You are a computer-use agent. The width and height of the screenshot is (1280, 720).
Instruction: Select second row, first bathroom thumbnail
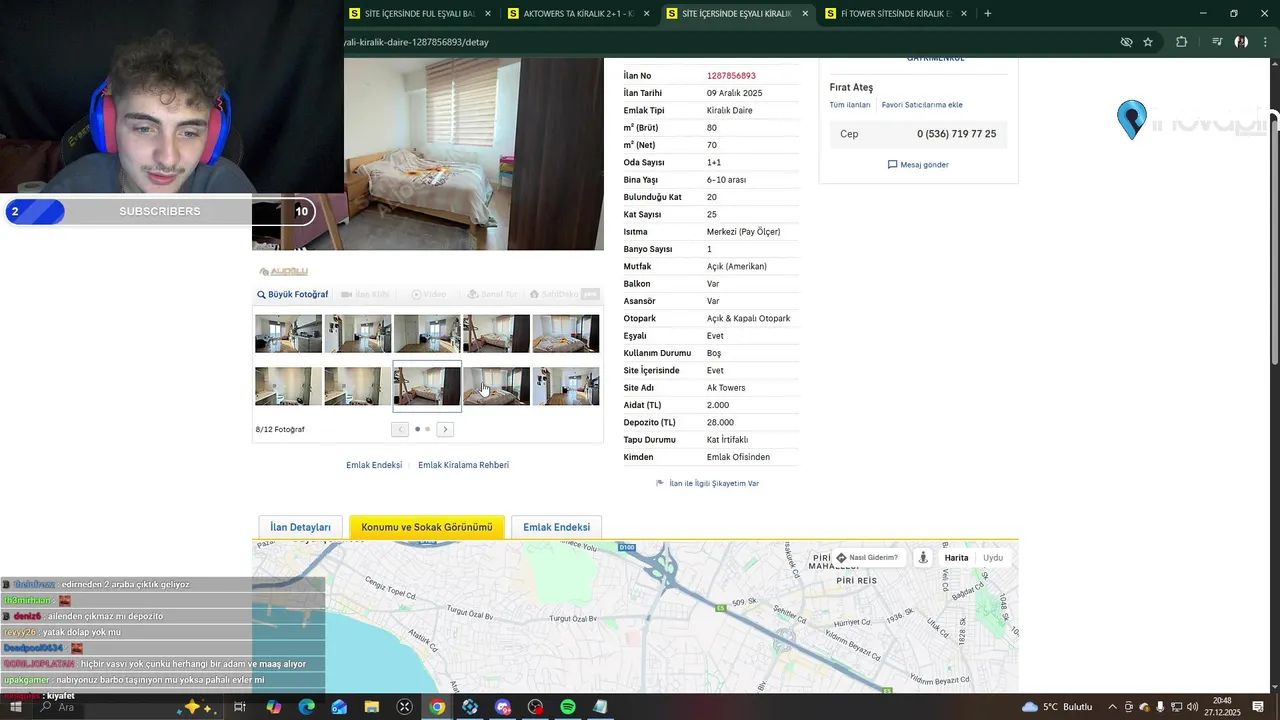(x=288, y=386)
